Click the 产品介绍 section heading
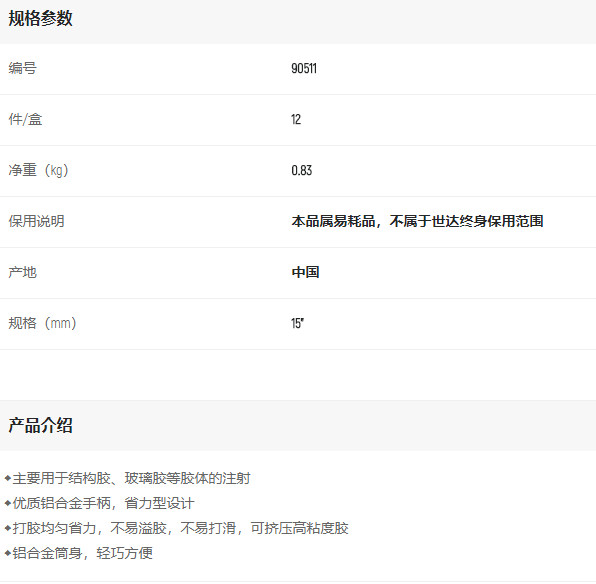 (40, 425)
